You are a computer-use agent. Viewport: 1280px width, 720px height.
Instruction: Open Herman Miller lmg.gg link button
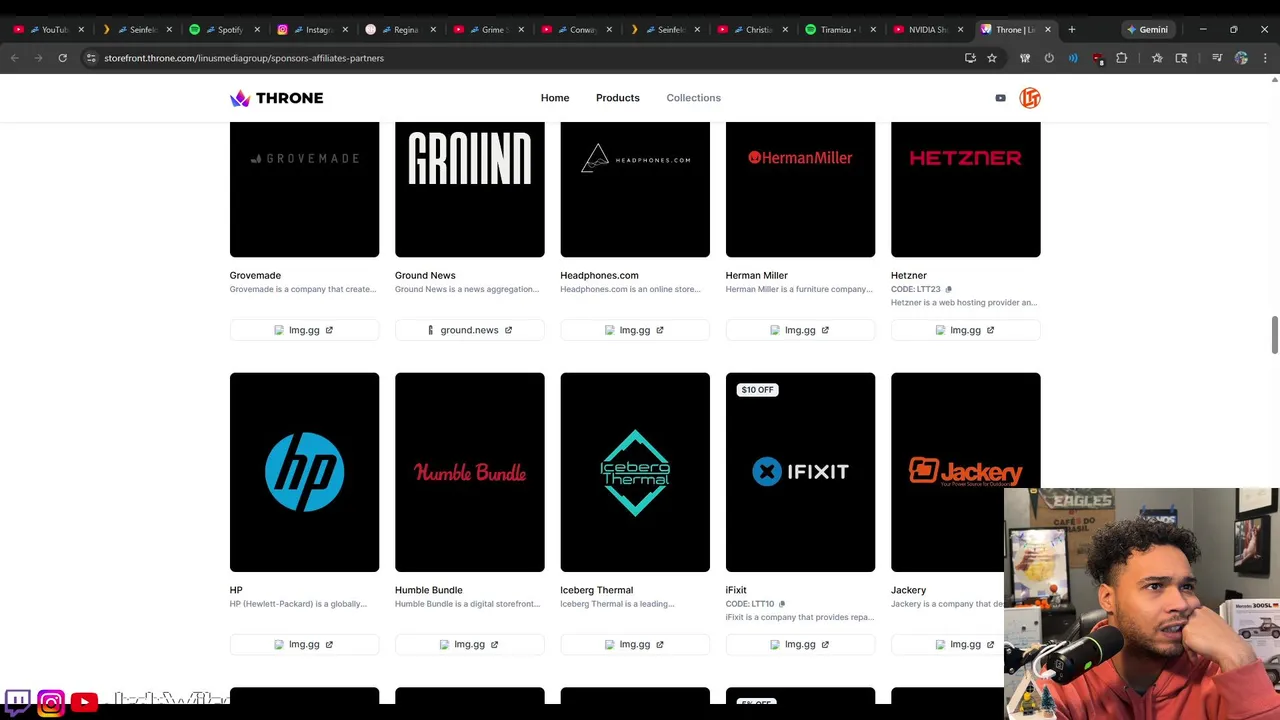pos(800,330)
